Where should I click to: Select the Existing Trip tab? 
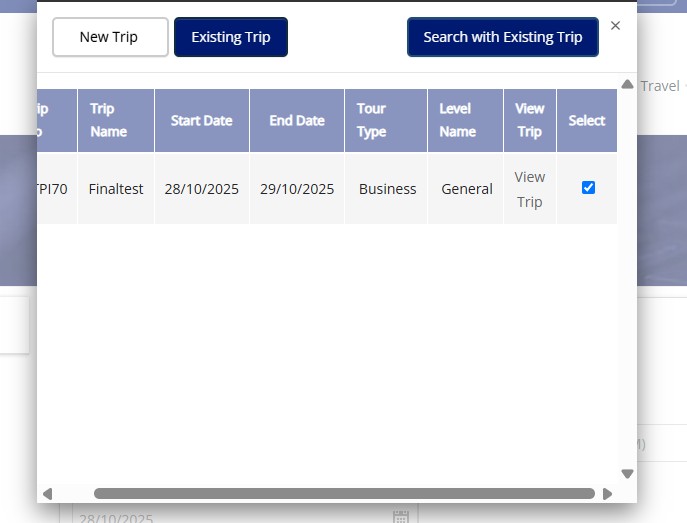point(231,37)
